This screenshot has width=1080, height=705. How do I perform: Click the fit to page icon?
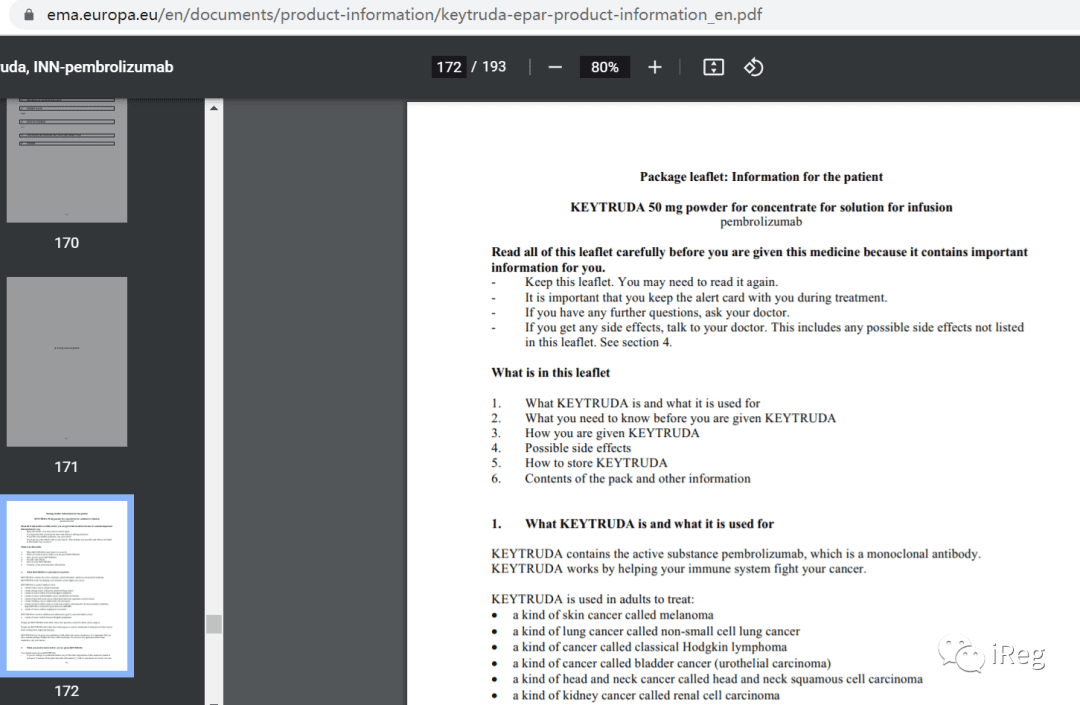[x=713, y=67]
